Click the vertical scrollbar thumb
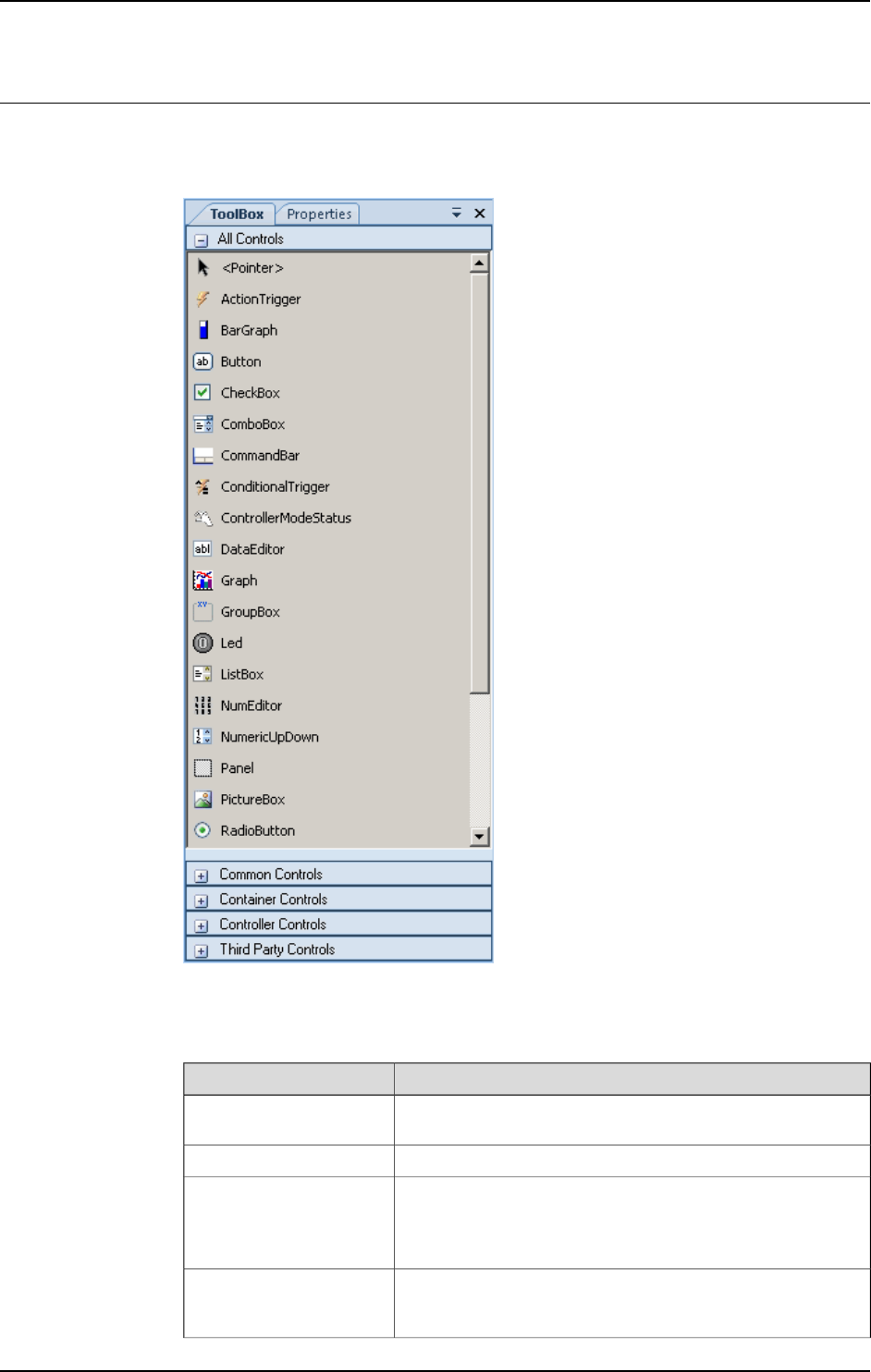This screenshot has width=871, height=1372. pyautogui.click(x=479, y=483)
